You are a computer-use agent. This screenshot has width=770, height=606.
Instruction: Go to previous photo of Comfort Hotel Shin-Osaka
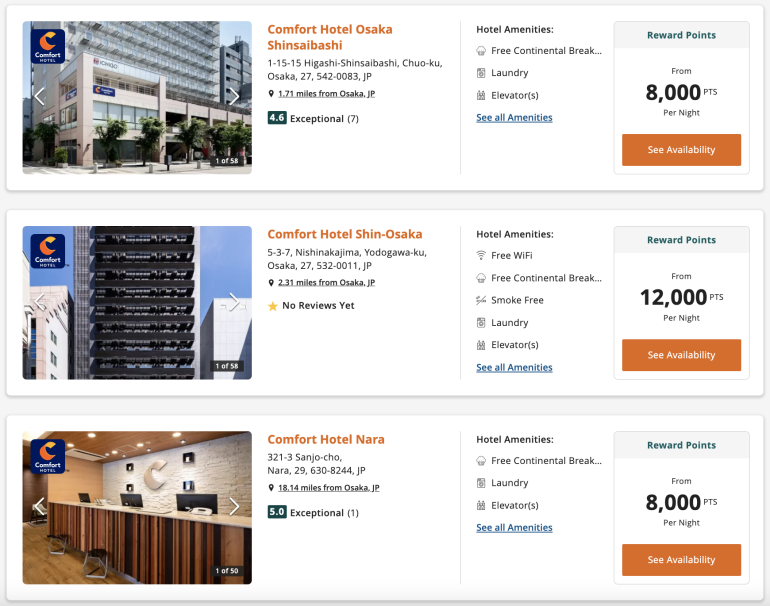click(x=40, y=301)
